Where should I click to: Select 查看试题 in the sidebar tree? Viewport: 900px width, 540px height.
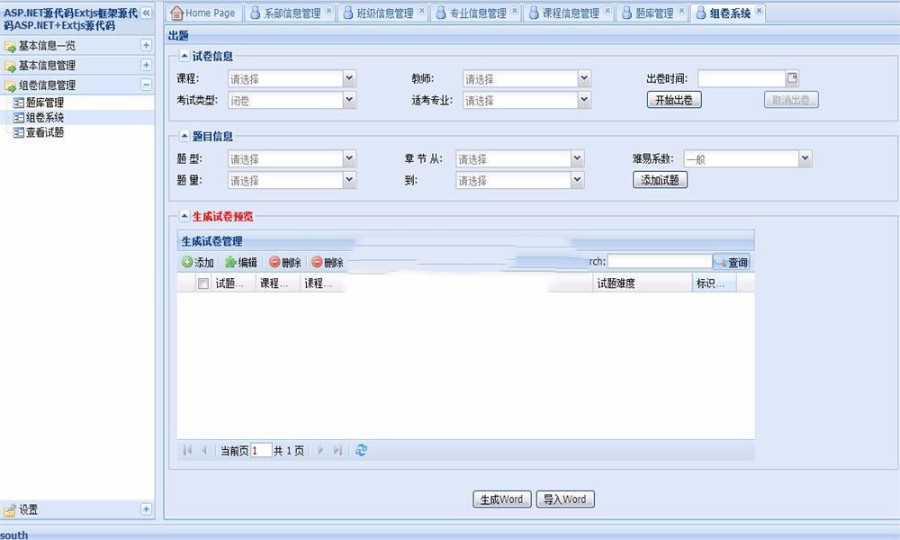[45, 132]
